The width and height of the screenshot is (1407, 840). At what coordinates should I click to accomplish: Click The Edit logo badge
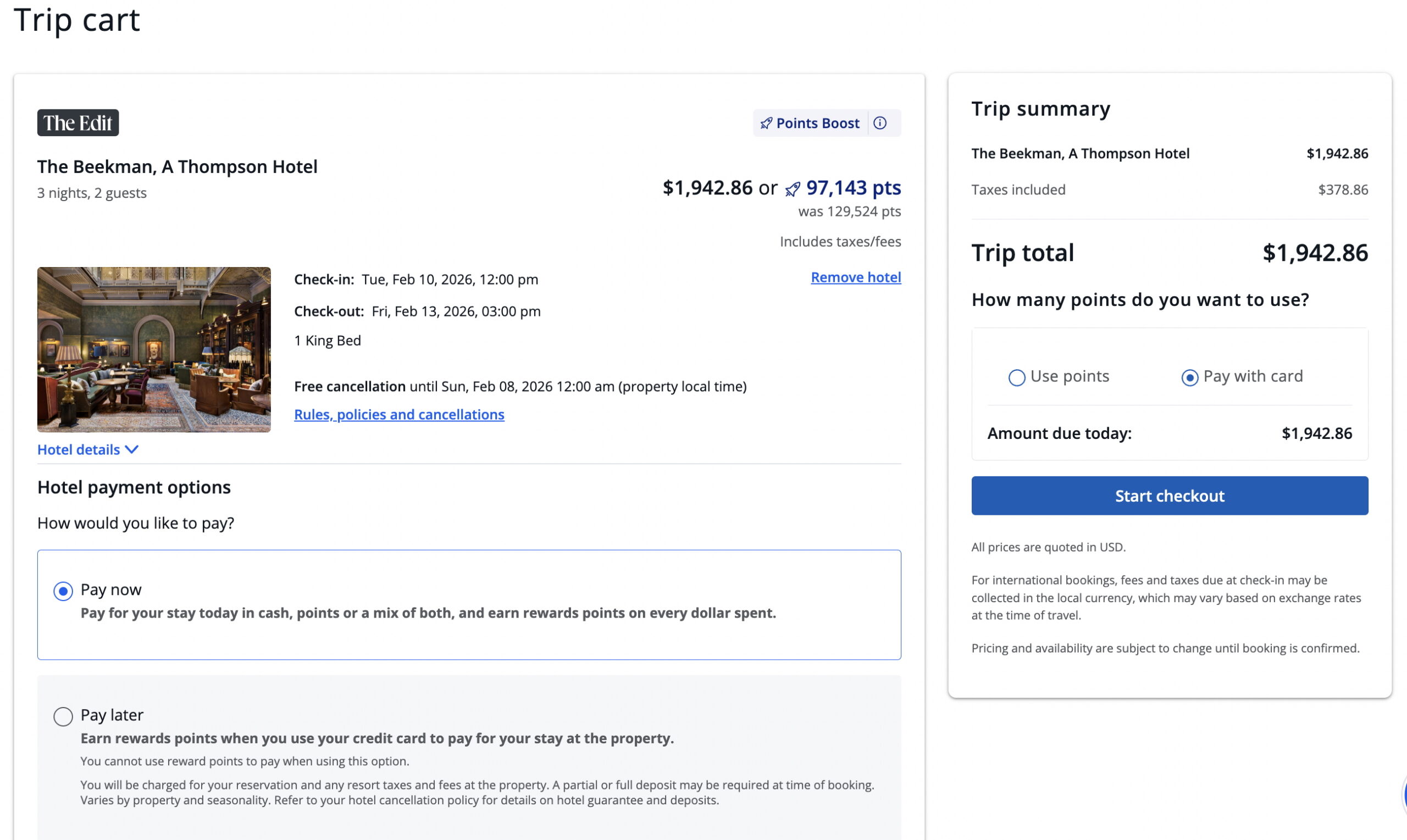pyautogui.click(x=77, y=123)
